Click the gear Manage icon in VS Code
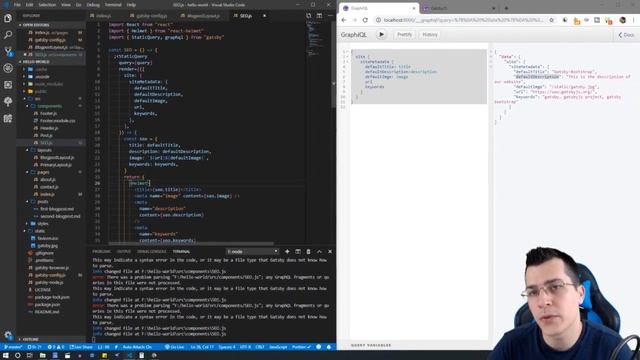The height and width of the screenshot is (360, 640). (8, 336)
